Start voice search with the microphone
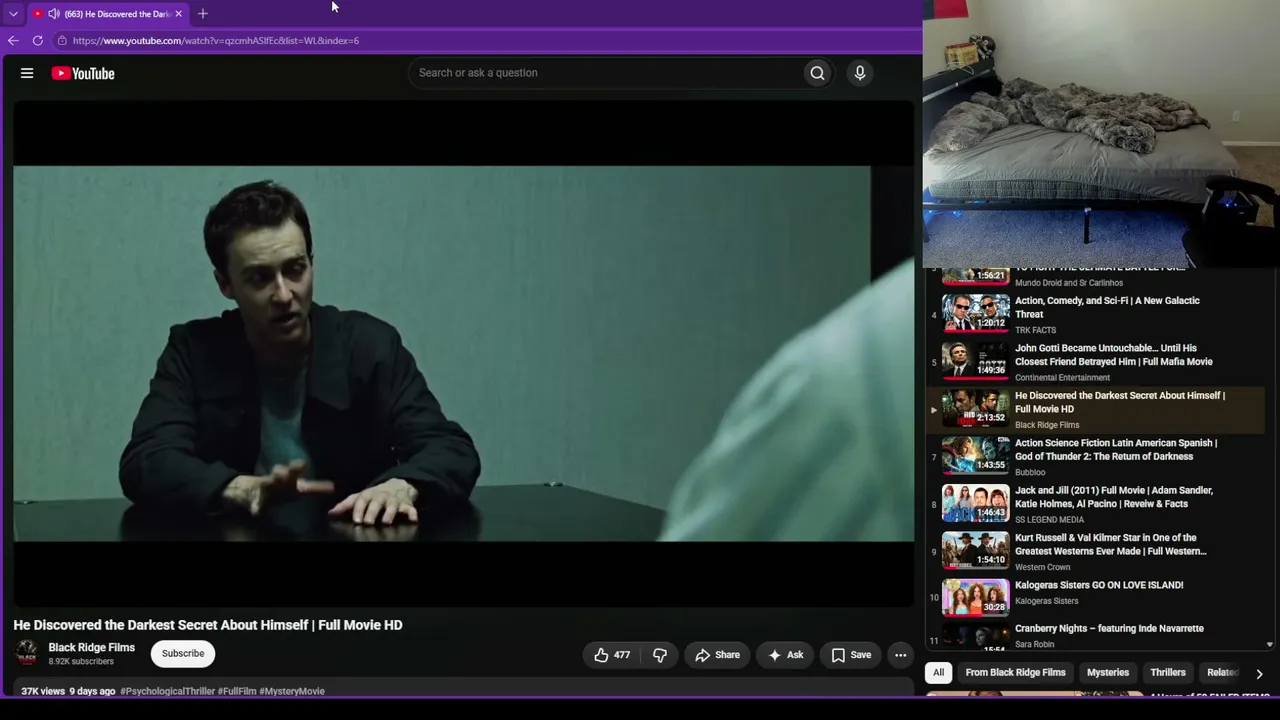Screen dimensions: 1280x720 pyautogui.click(x=859, y=73)
